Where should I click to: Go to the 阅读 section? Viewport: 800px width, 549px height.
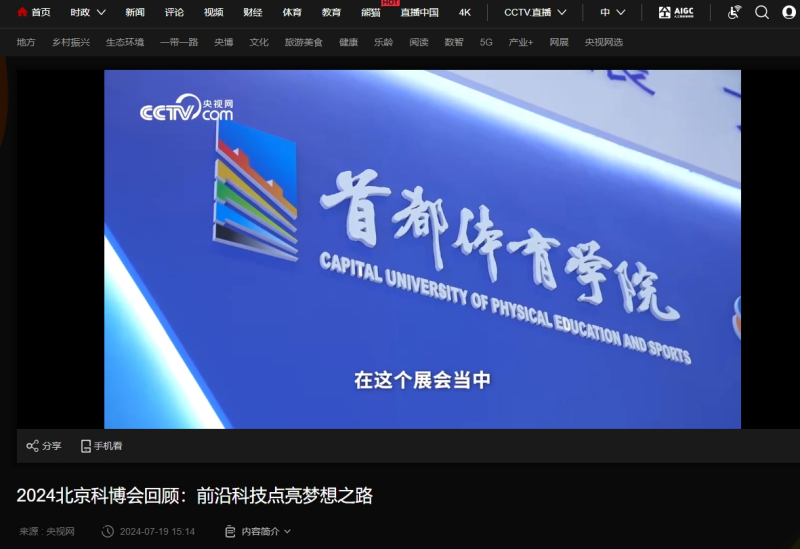pyautogui.click(x=418, y=42)
